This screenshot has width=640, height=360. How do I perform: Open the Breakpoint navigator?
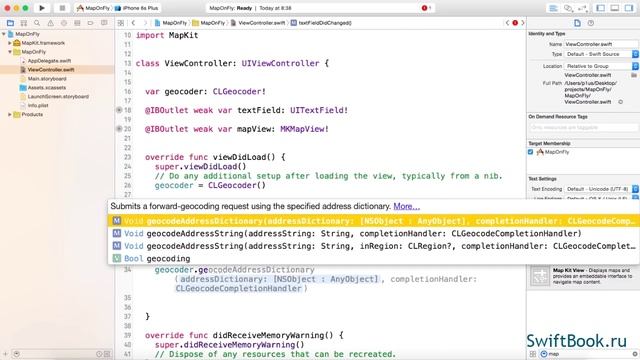(x=90, y=23)
